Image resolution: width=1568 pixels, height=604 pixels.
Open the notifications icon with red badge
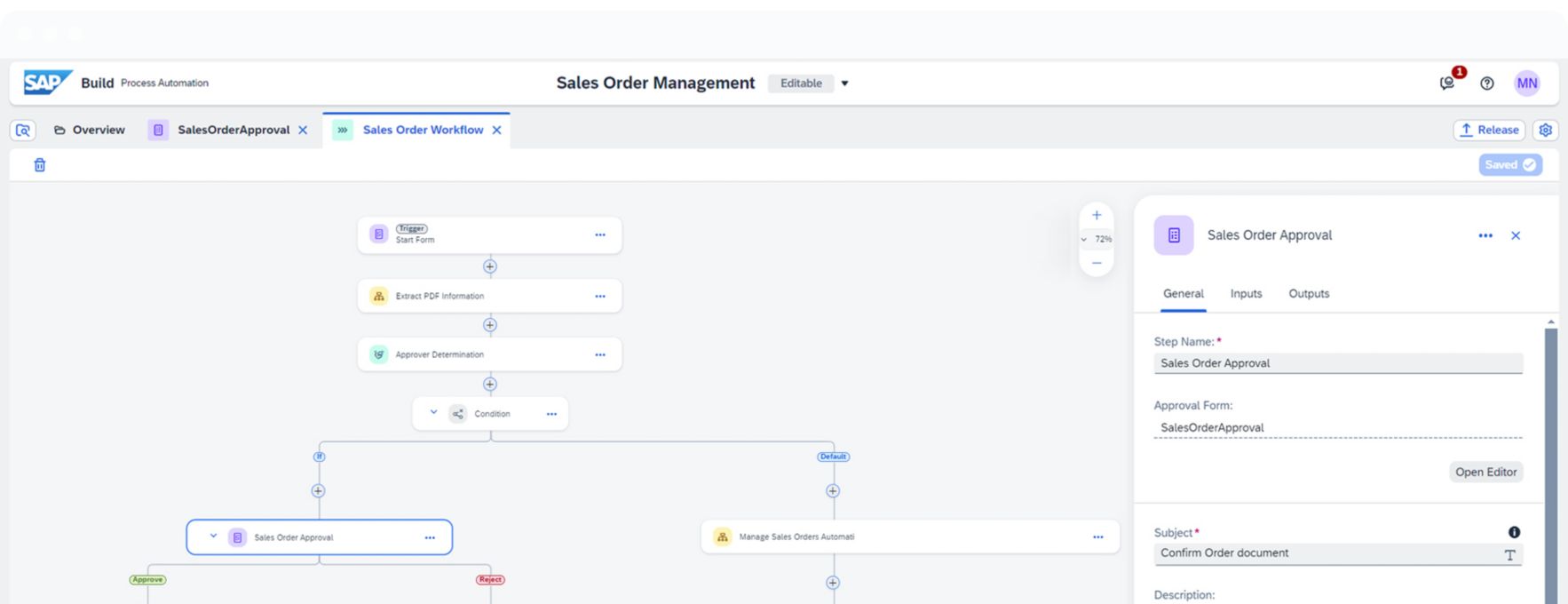[1448, 83]
